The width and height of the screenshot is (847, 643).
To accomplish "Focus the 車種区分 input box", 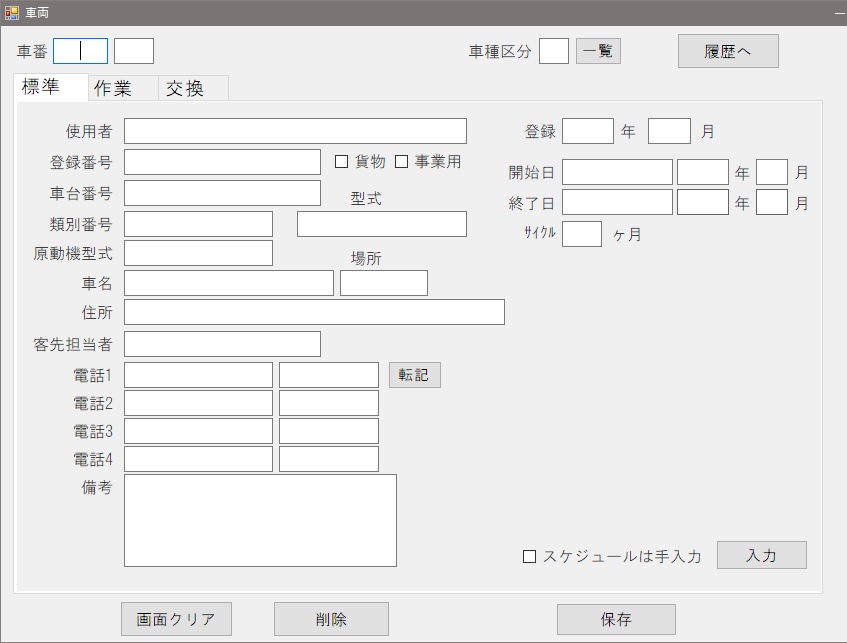I will coord(553,51).
